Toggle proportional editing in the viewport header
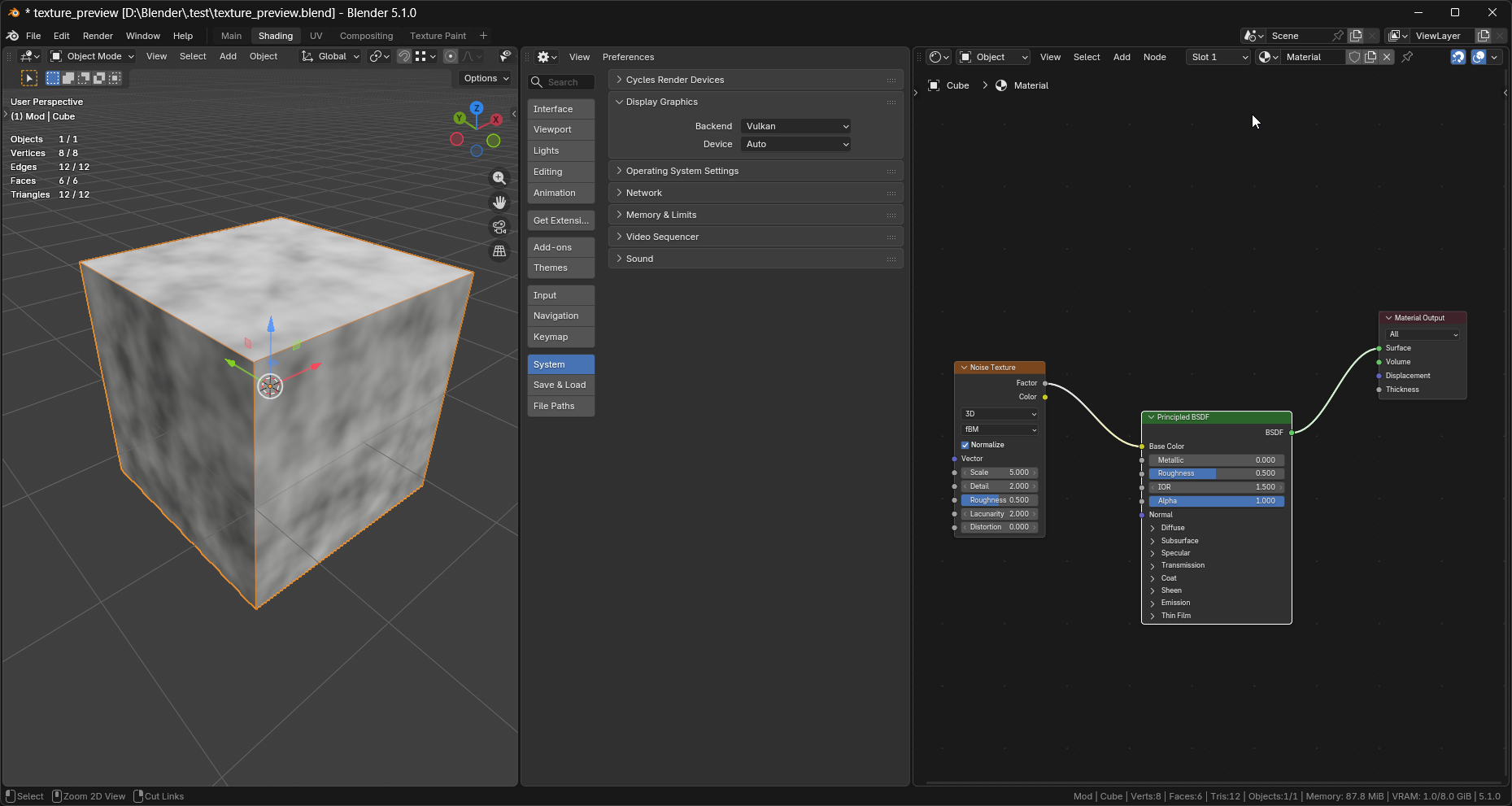The width and height of the screenshot is (1512, 806). pyautogui.click(x=451, y=56)
